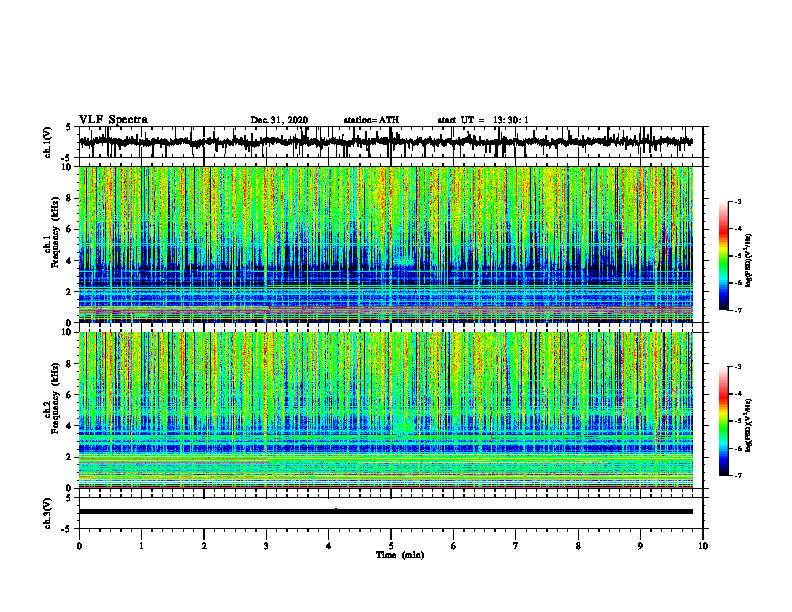This screenshot has width=792, height=612.
Task: Click time axis tick label '2'
Action: 204,546
